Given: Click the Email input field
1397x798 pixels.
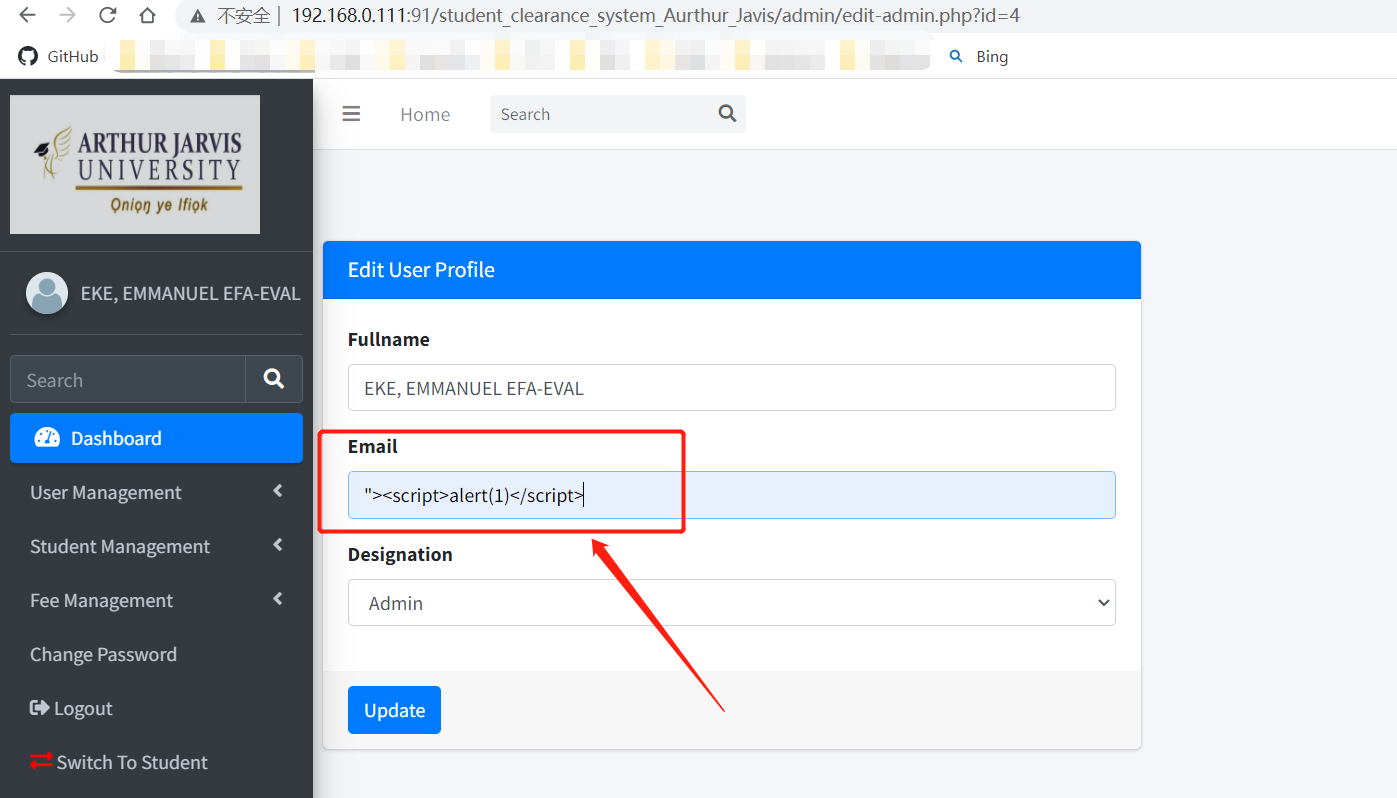Looking at the screenshot, I should pos(731,495).
